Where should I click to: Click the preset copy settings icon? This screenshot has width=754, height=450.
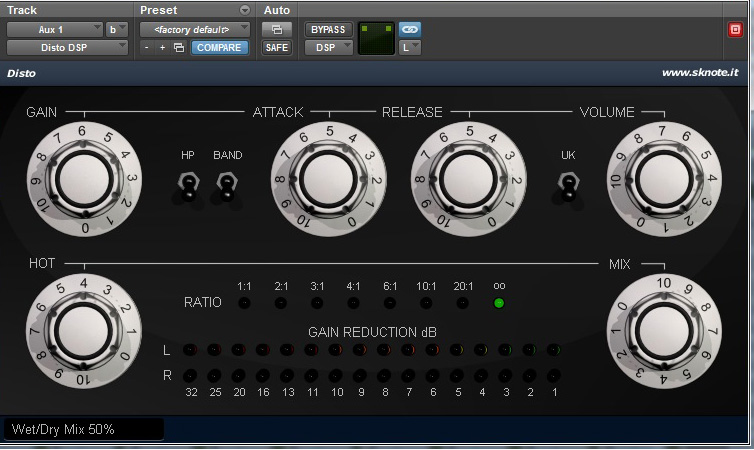pos(178,47)
